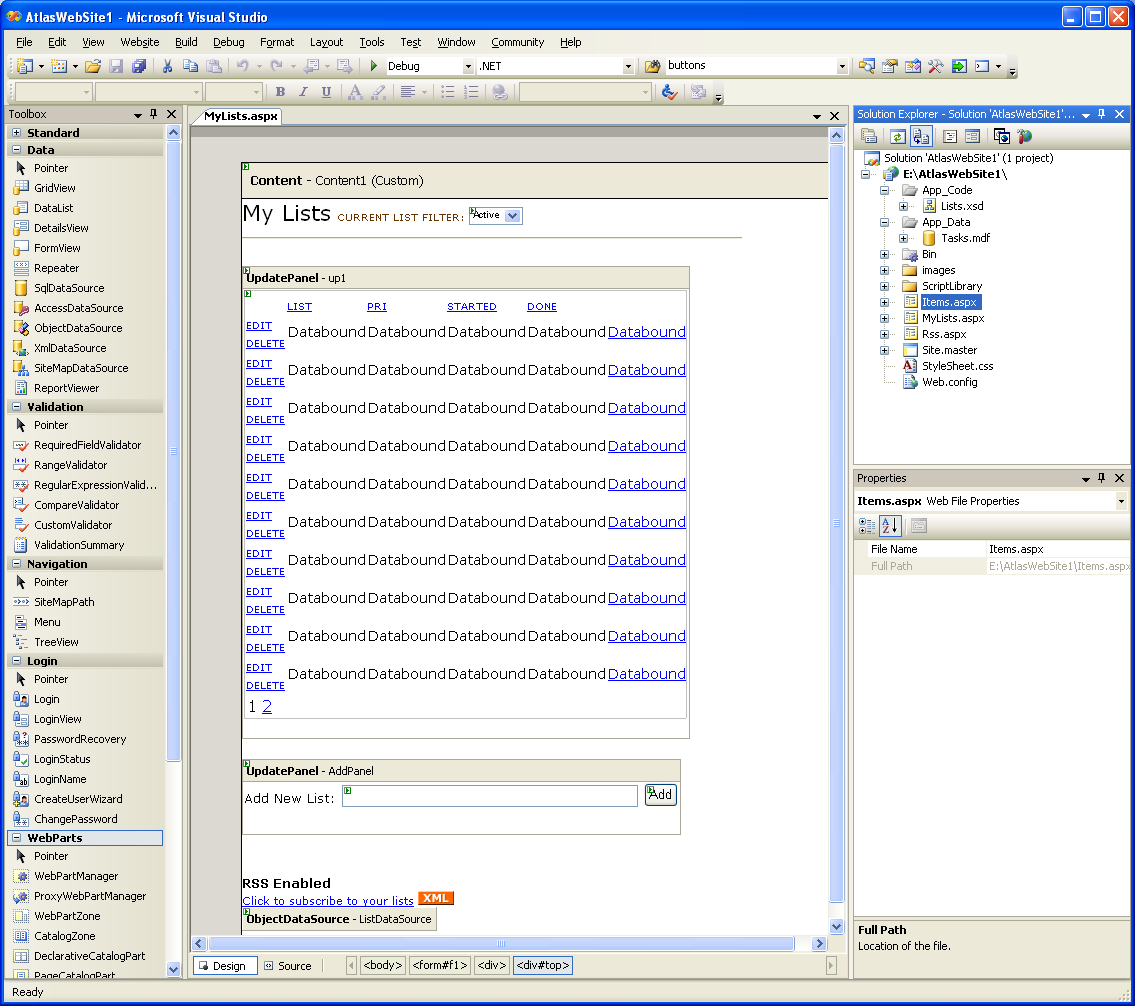Screen dimensions: 1135x1006
Task: Click Copy Web Site icon in Solution Explorer
Action: (1002, 136)
